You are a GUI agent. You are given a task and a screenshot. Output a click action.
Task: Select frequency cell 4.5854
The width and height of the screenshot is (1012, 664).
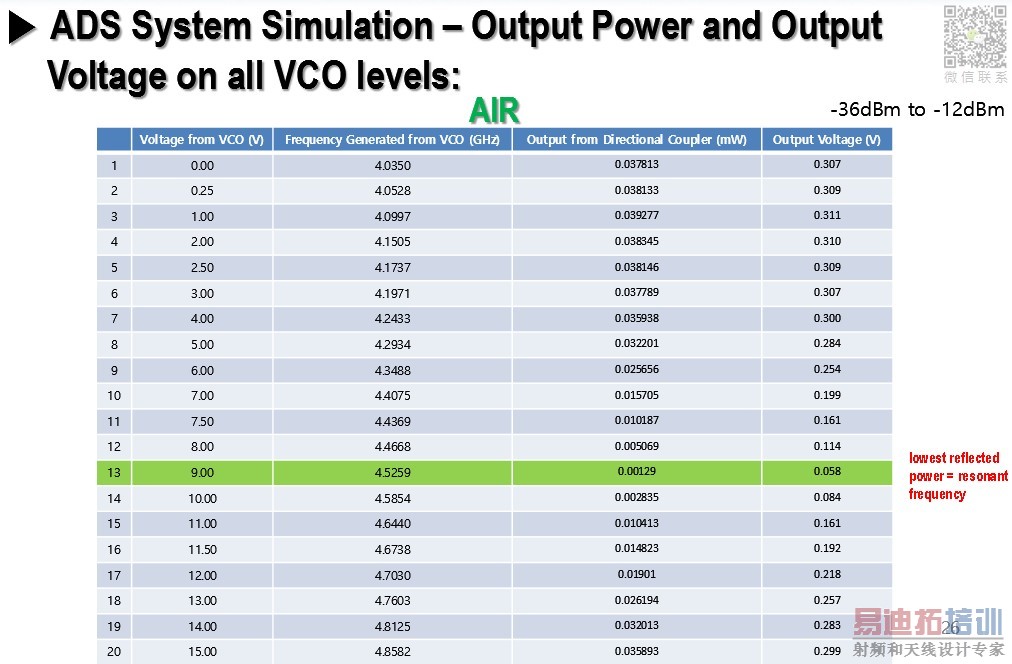tap(392, 498)
